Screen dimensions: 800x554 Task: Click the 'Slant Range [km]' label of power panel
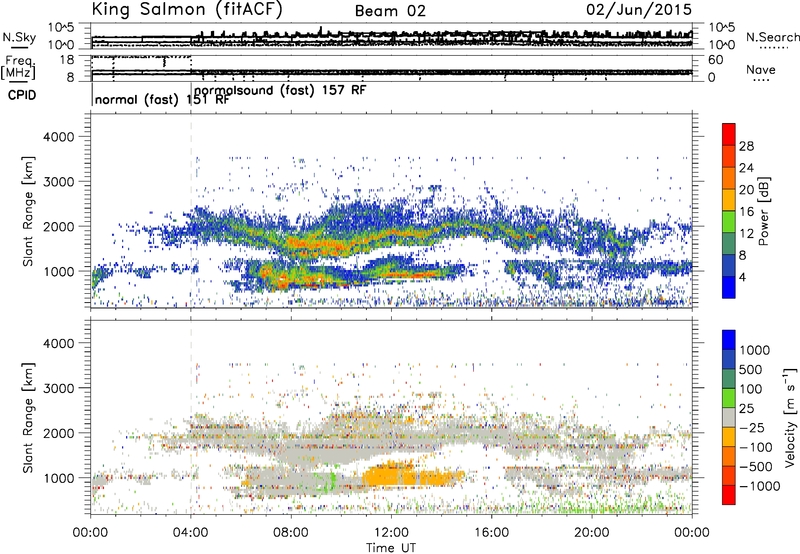click(x=28, y=211)
